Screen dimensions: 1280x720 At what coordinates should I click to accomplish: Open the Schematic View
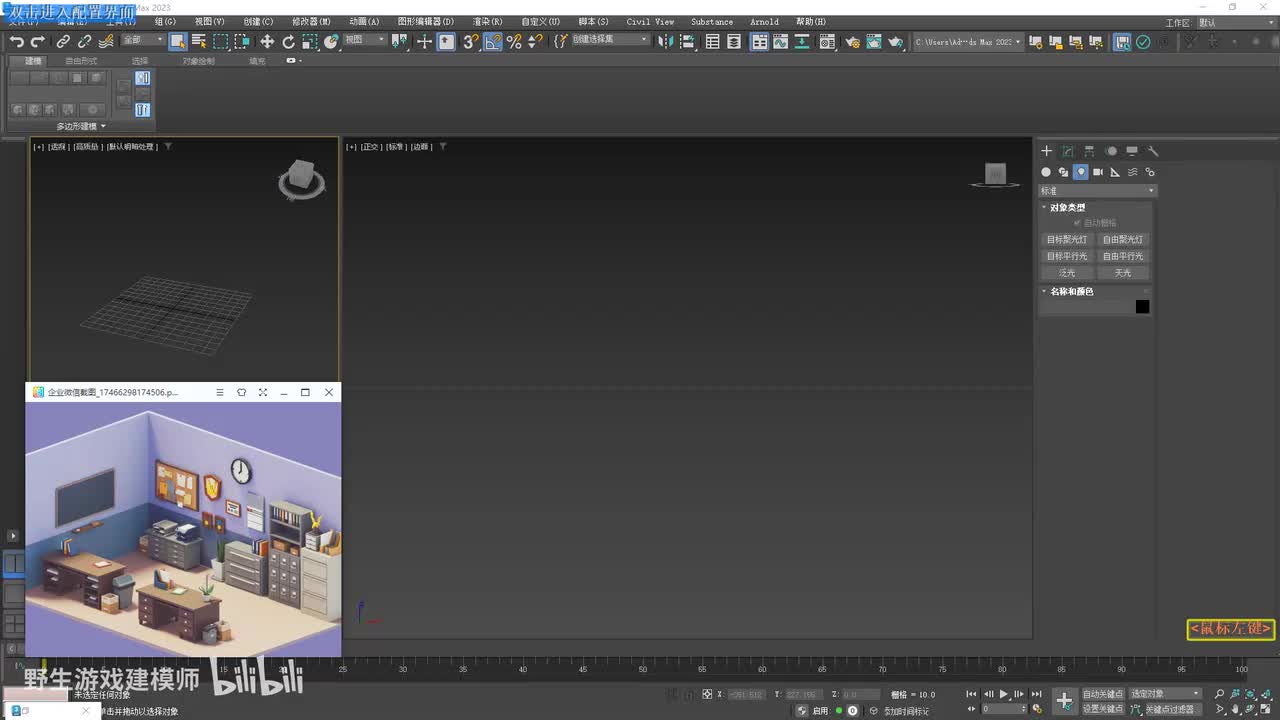802,41
